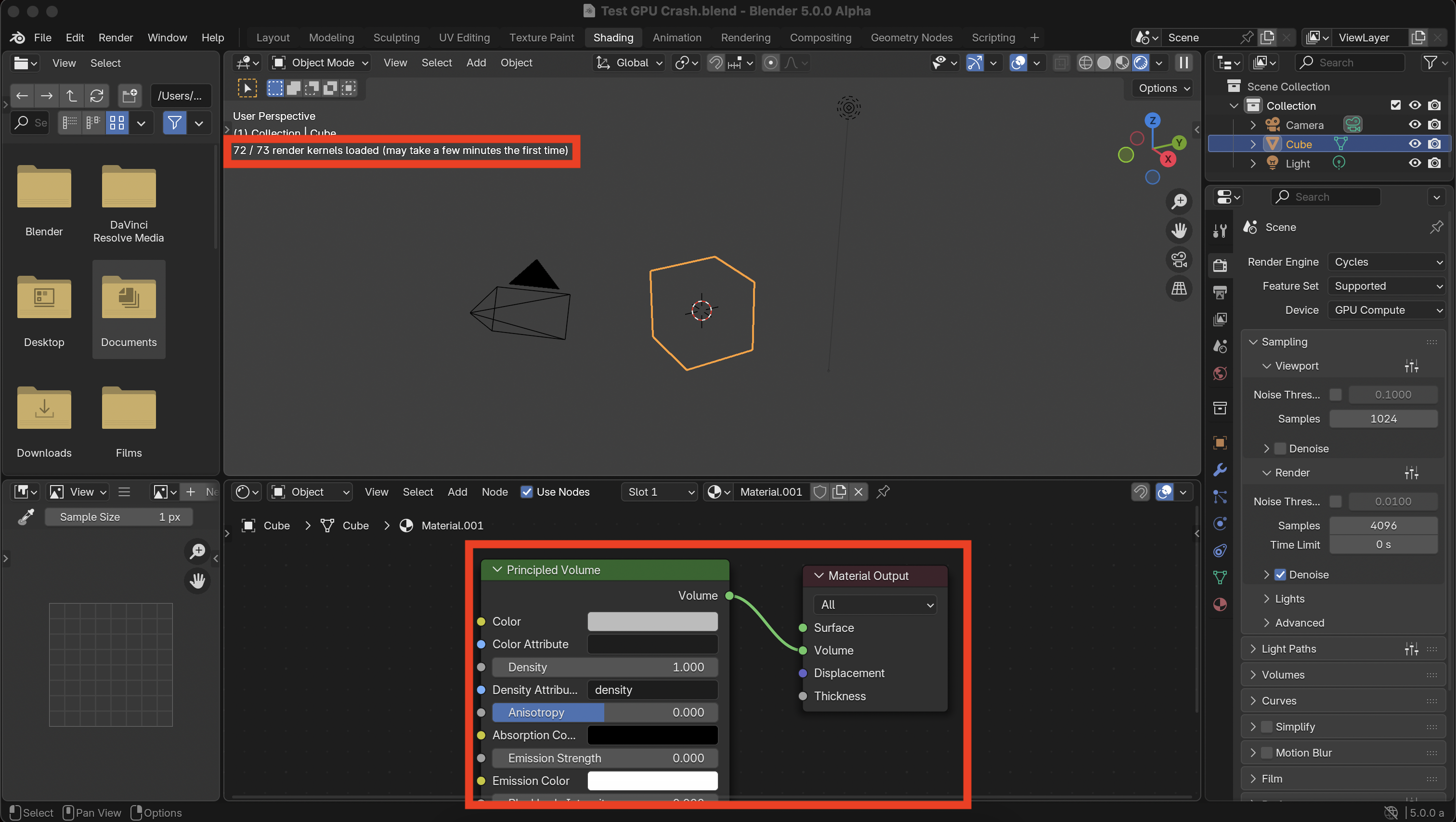The height and width of the screenshot is (822, 1456).
Task: Open the Render menu
Action: point(115,38)
